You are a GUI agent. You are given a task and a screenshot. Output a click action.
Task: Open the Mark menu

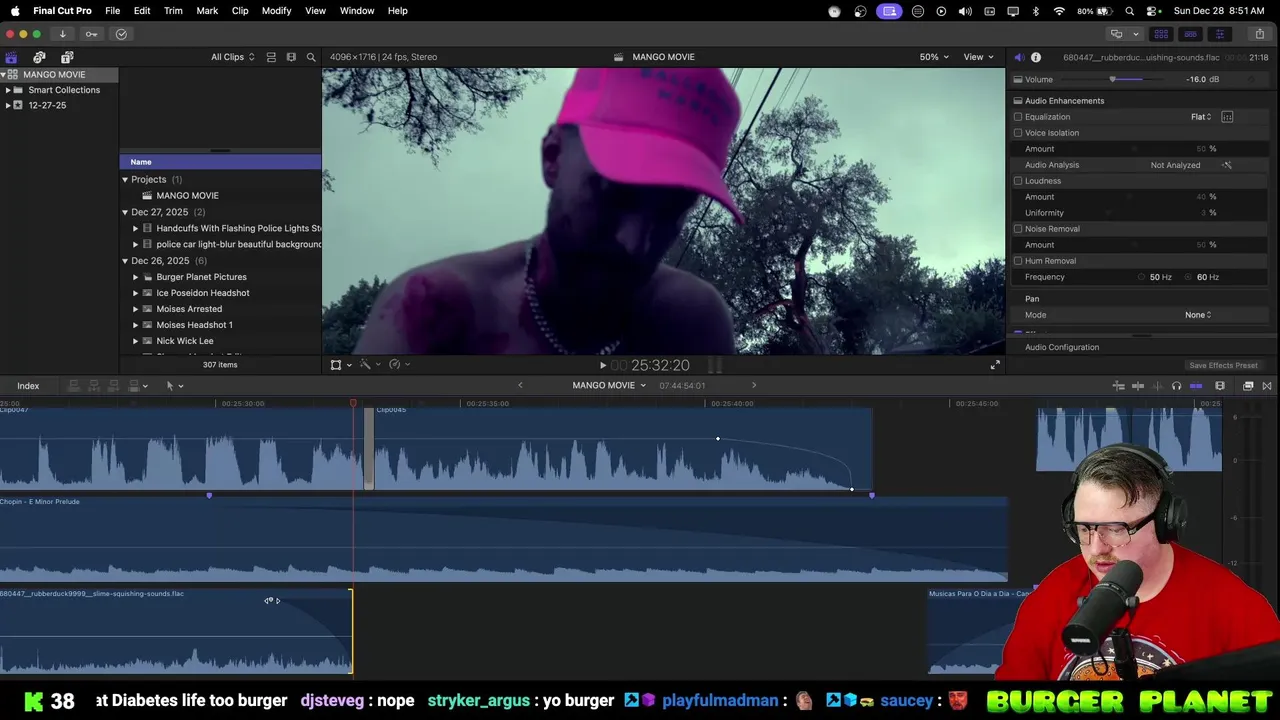point(207,11)
